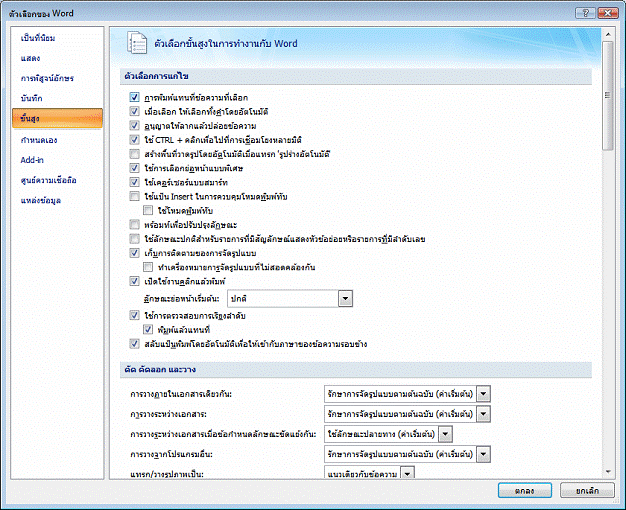
Task: Toggle 'การพิมพ์แทนที่ข้อความที่เลือก' checkbox
Action: click(135, 97)
